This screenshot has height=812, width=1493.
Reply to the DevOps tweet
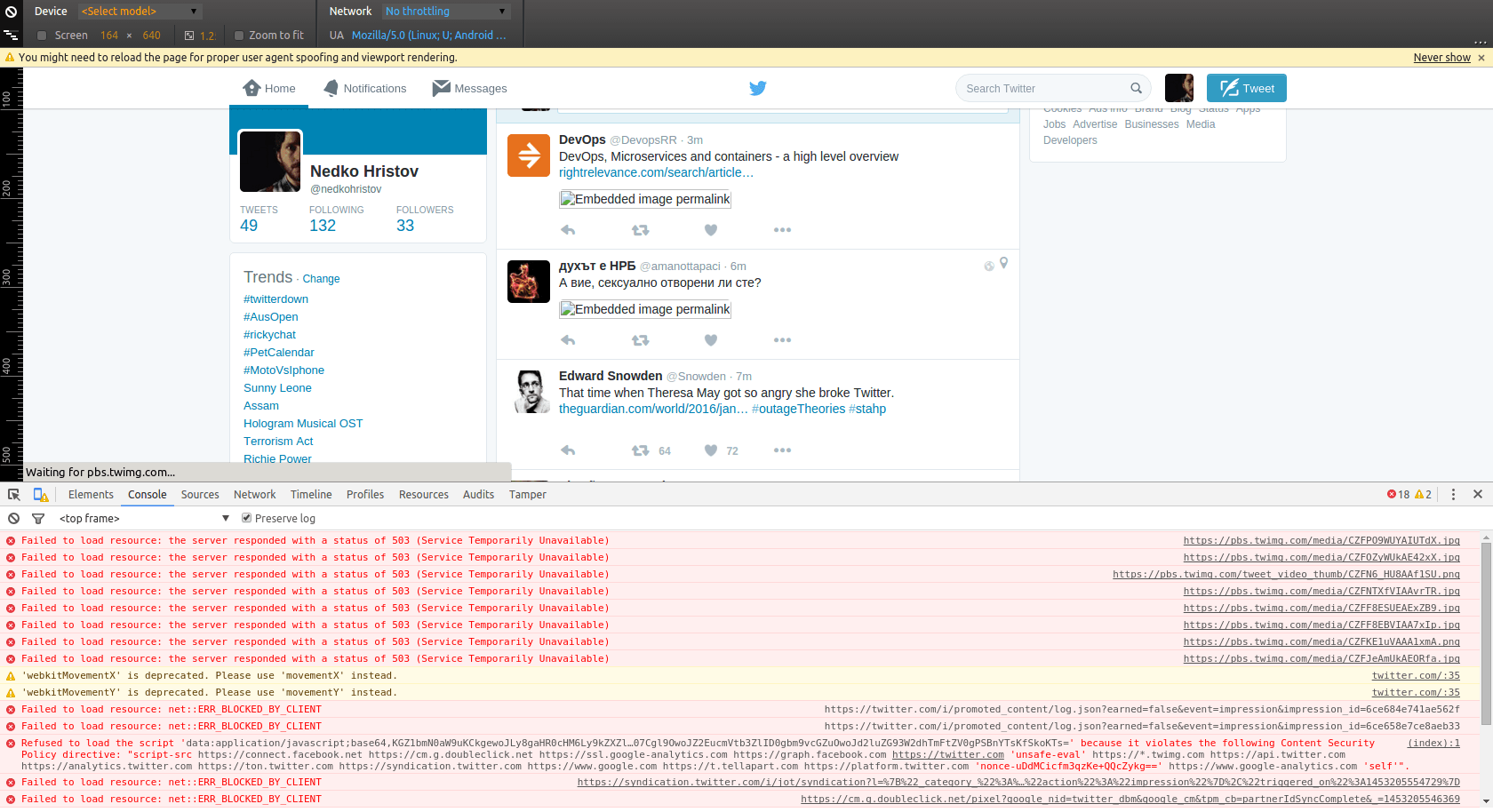coord(569,230)
